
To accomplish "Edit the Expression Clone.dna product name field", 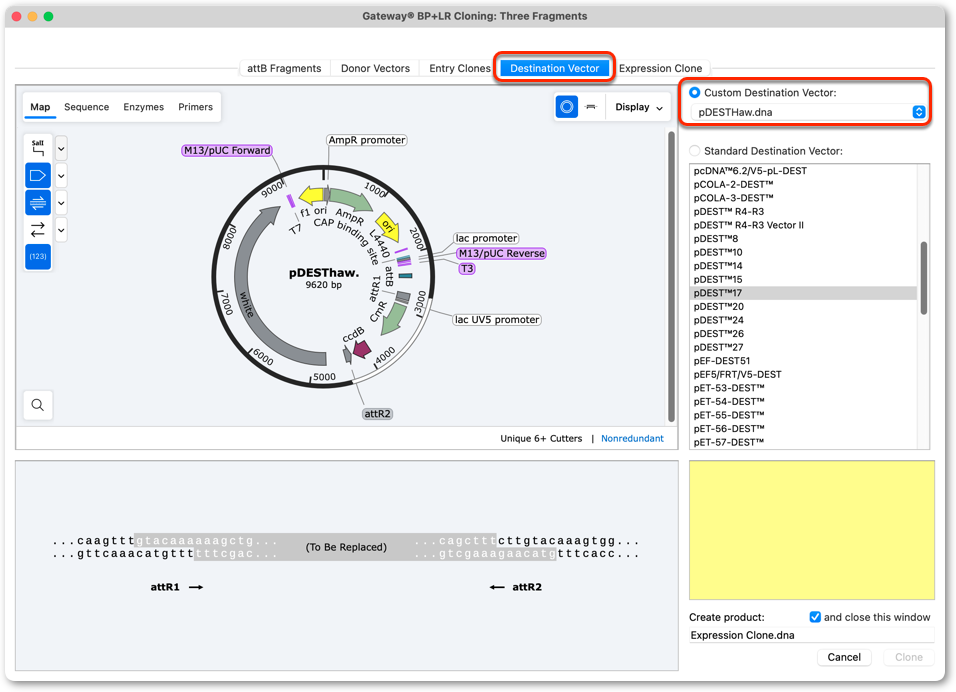I will [812, 635].
